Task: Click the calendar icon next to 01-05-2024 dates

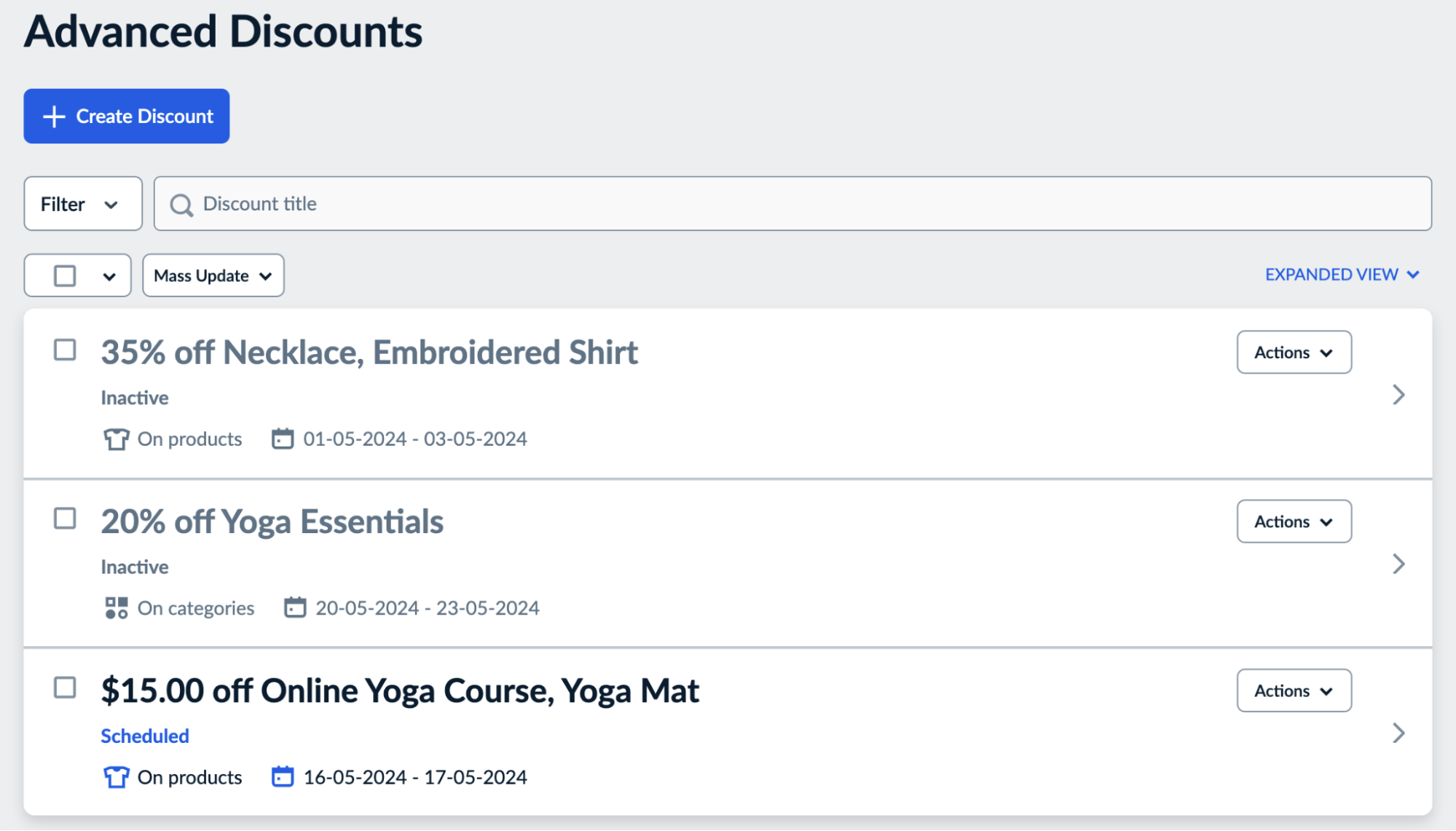Action: pyautogui.click(x=282, y=438)
